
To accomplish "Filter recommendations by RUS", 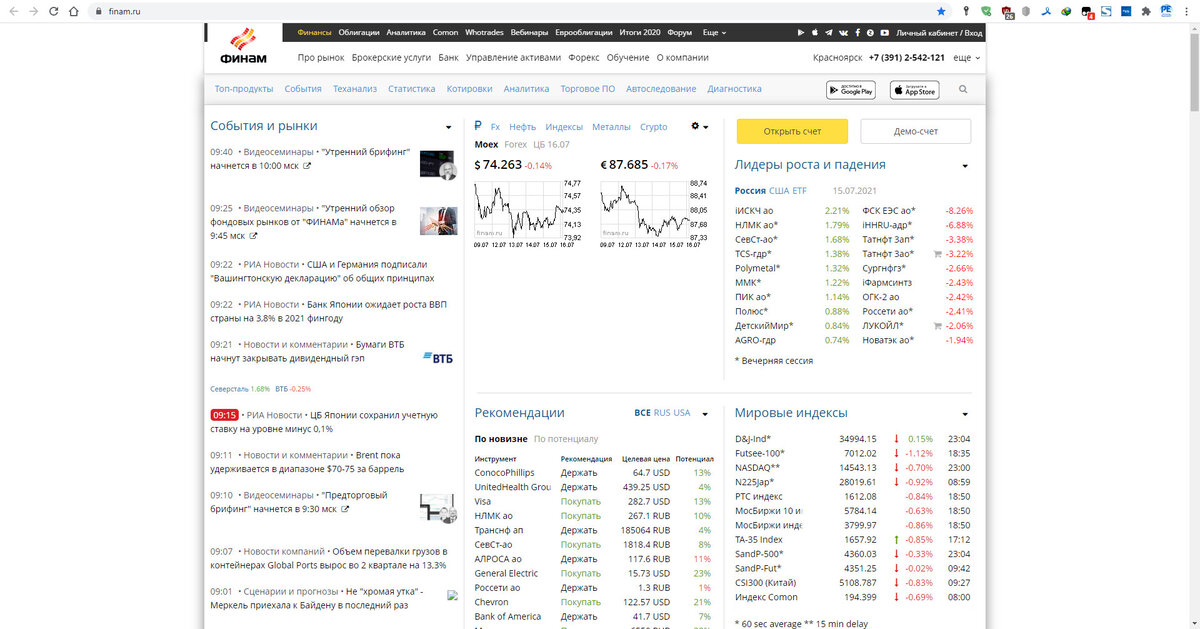I will 663,413.
